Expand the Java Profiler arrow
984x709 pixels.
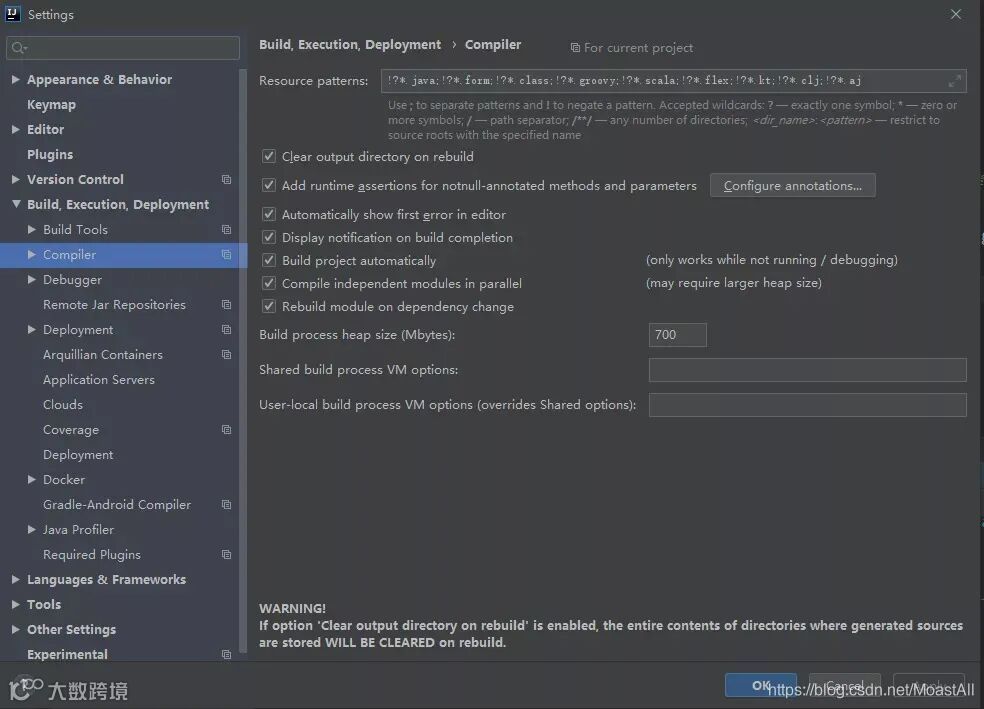pyautogui.click(x=31, y=530)
